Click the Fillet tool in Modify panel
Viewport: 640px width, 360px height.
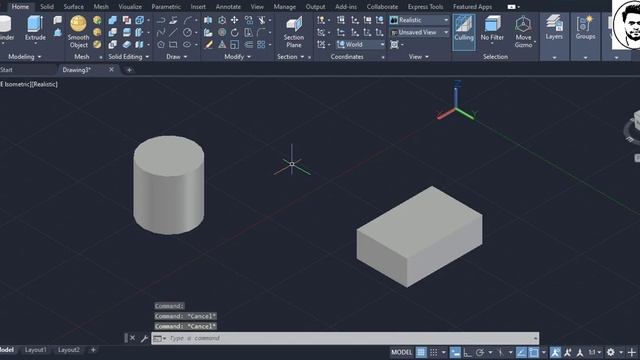point(261,32)
